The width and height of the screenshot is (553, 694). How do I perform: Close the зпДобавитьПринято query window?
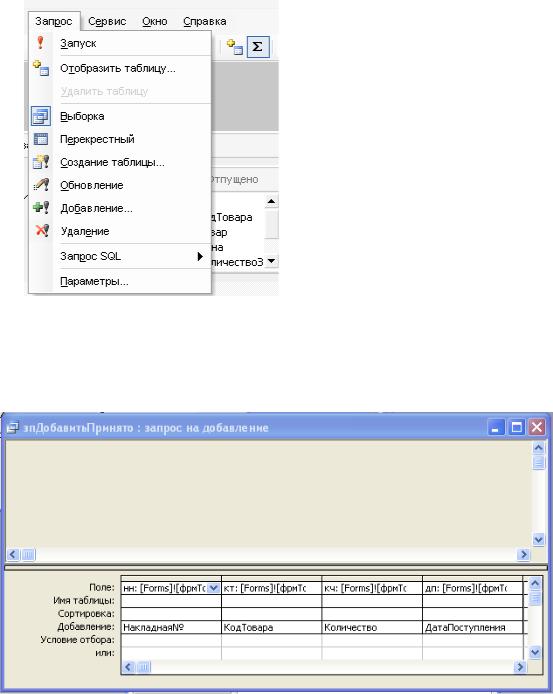537,428
